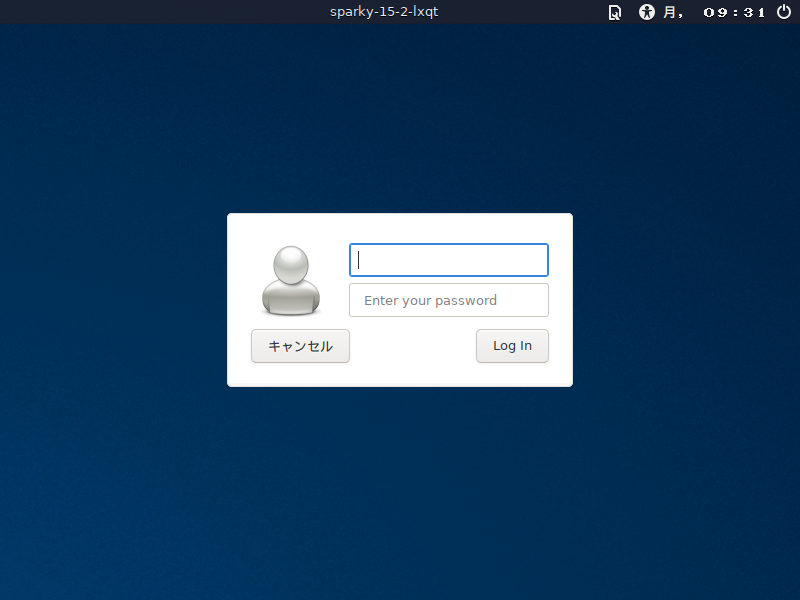800x600 pixels.
Task: Click the username input field
Action: click(448, 260)
